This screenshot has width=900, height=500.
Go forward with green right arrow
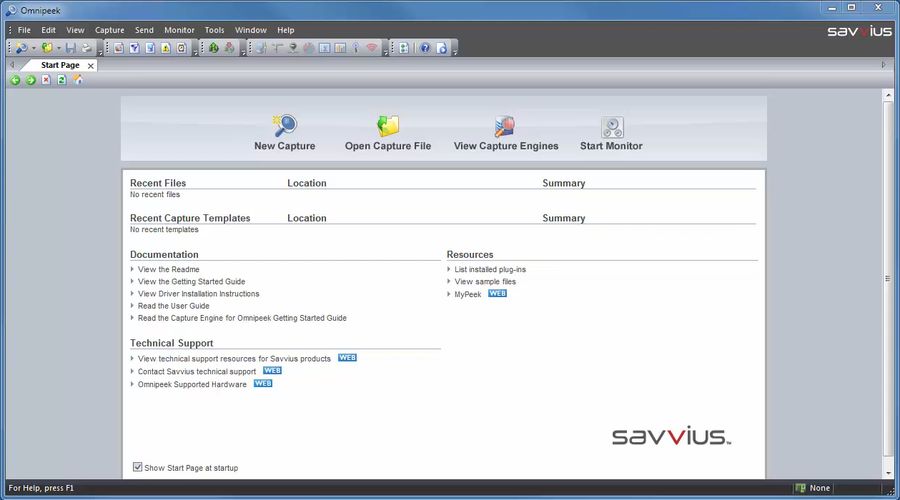(30, 80)
